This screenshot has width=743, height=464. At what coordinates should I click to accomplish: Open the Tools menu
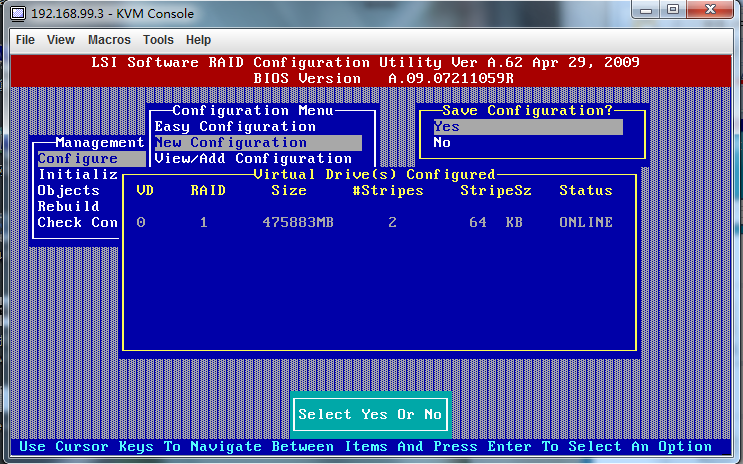[158, 40]
